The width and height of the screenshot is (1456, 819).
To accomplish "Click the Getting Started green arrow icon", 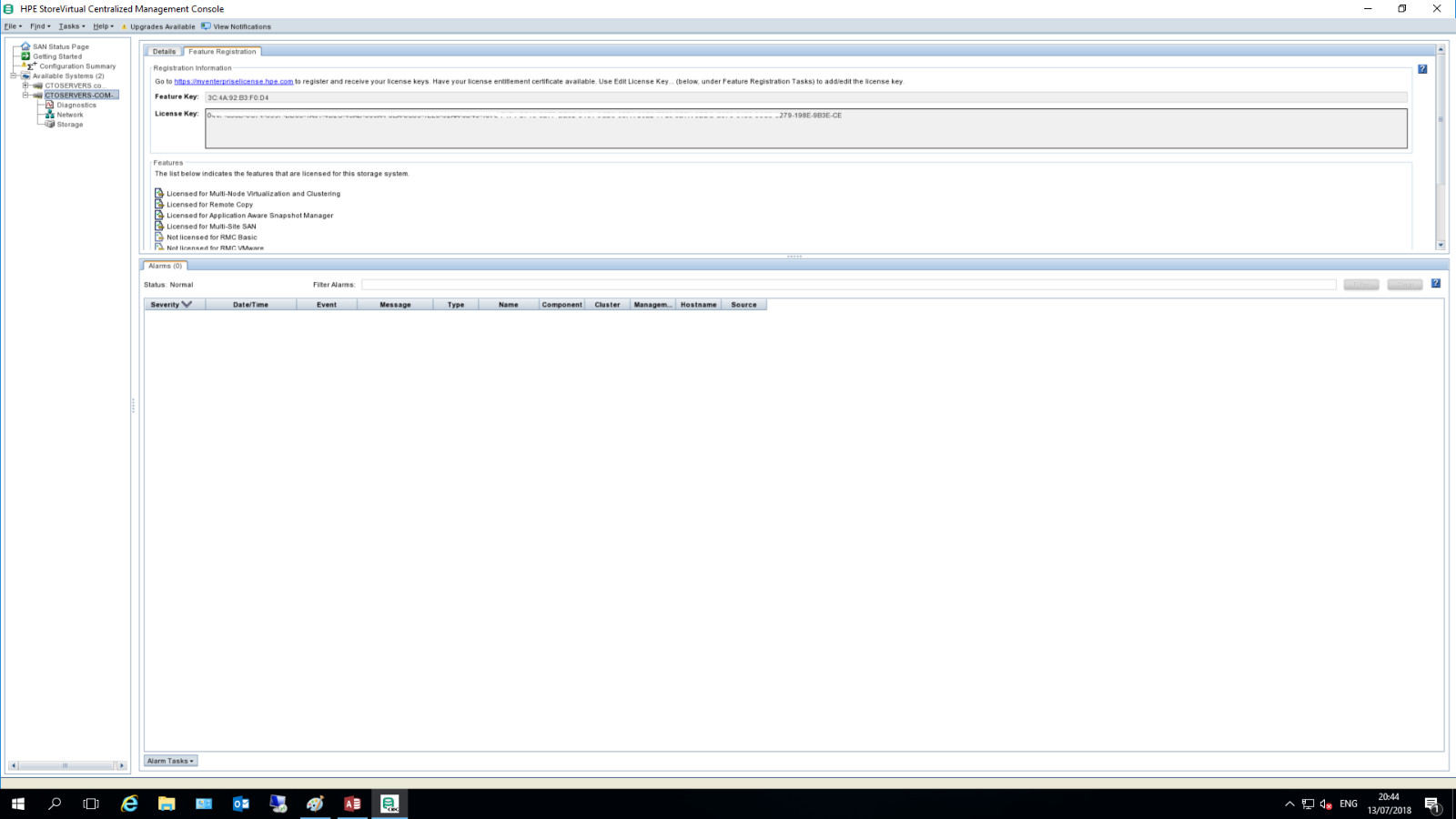I will [26, 56].
